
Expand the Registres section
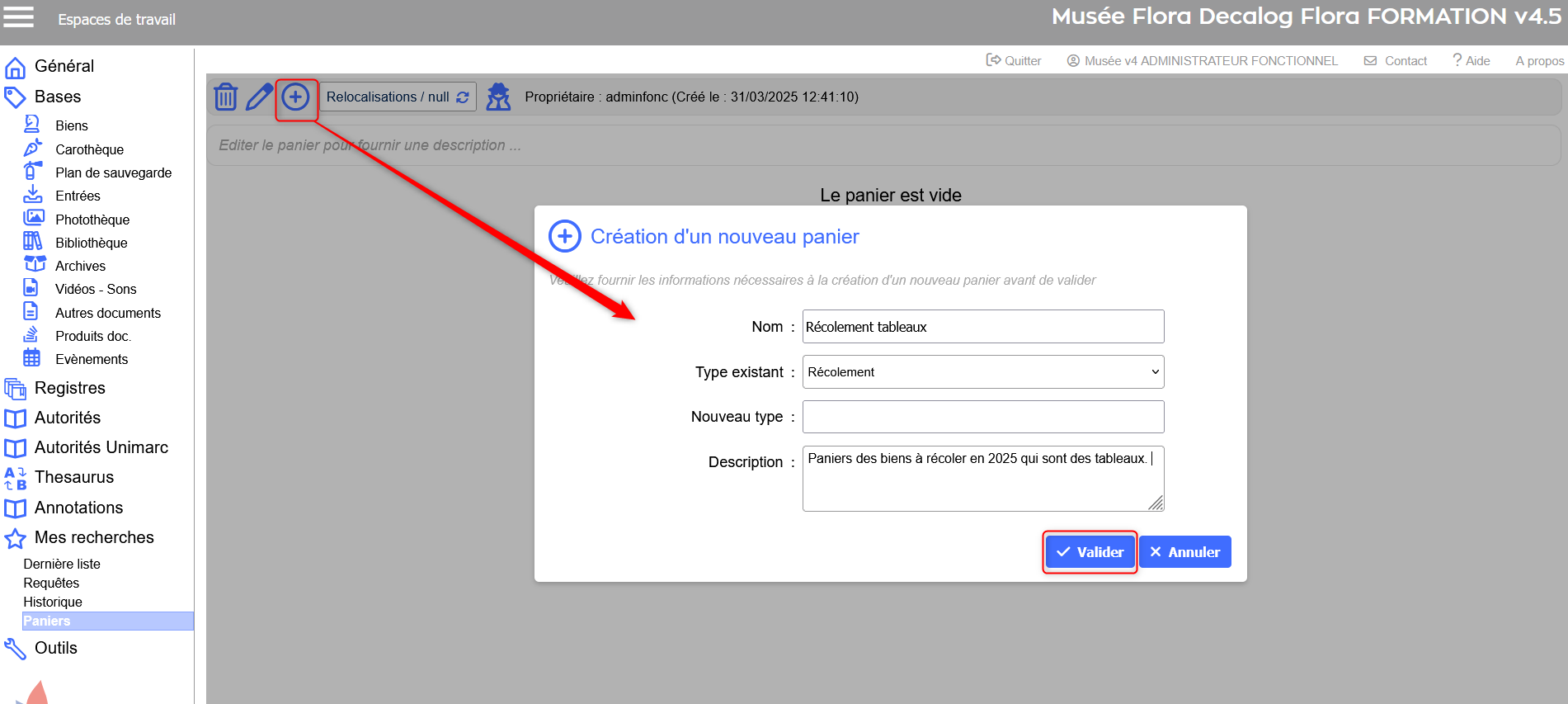69,388
